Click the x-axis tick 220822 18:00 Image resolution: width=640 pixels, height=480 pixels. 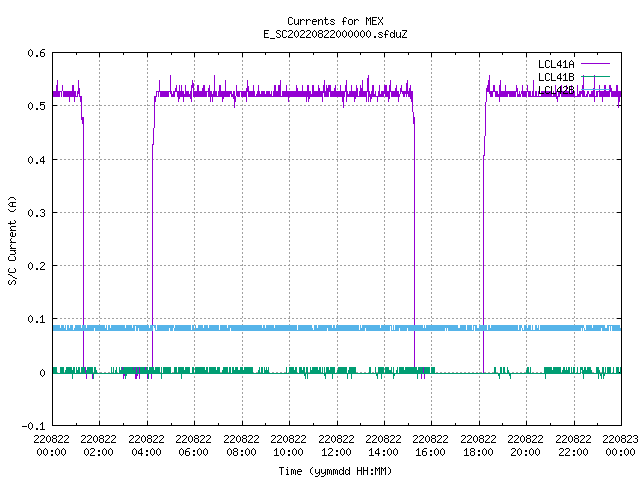pos(478,446)
